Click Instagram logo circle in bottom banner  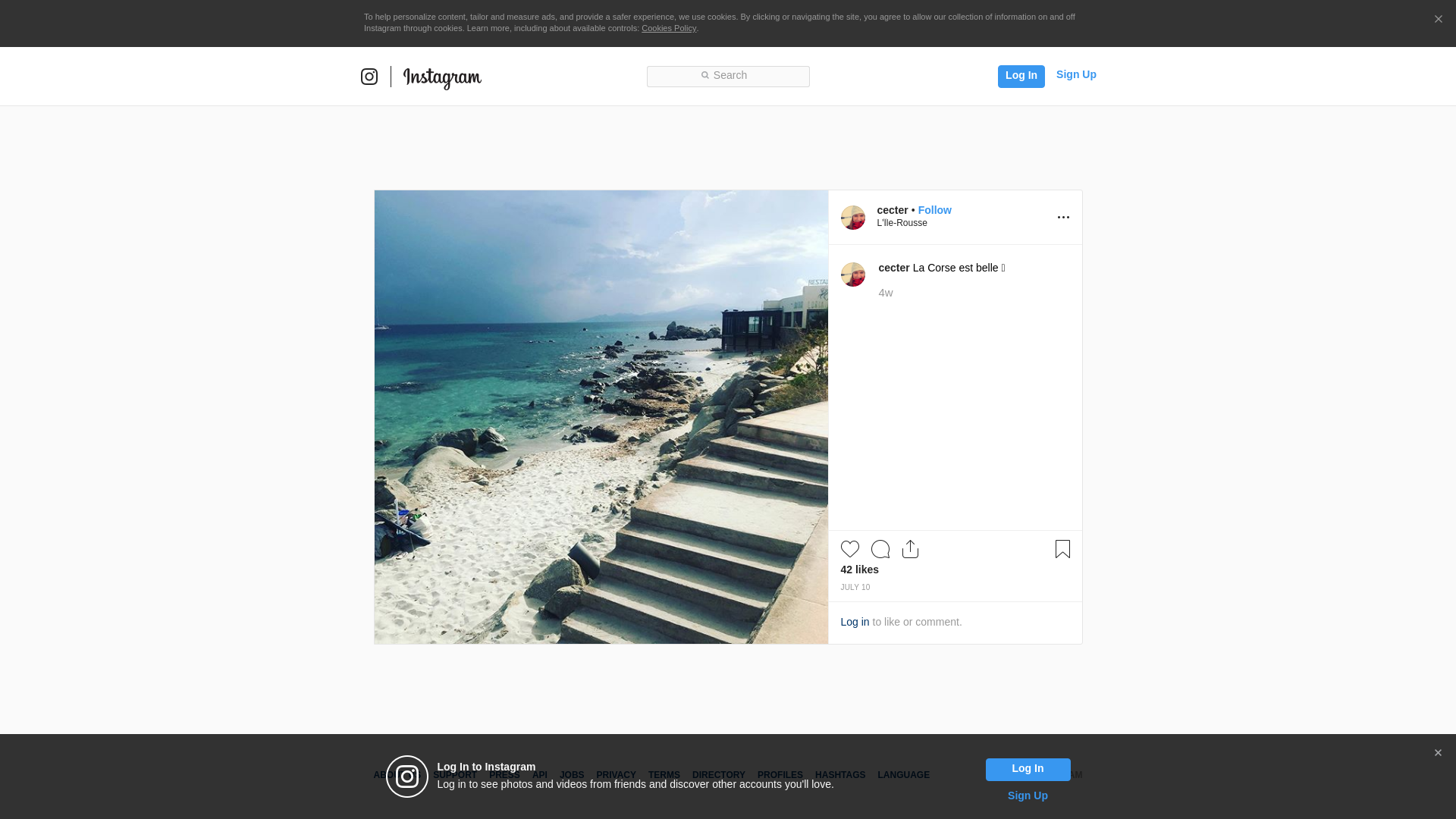pos(407,777)
